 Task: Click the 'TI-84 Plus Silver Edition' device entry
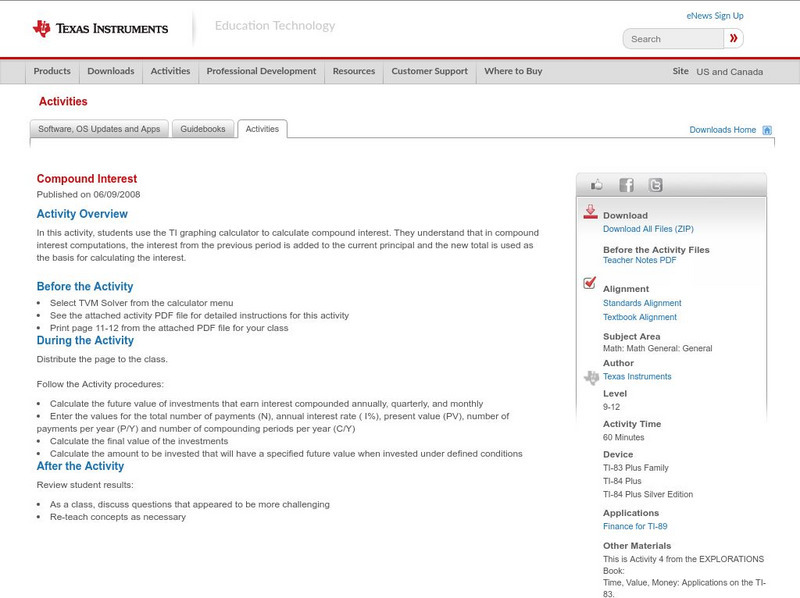coord(648,494)
